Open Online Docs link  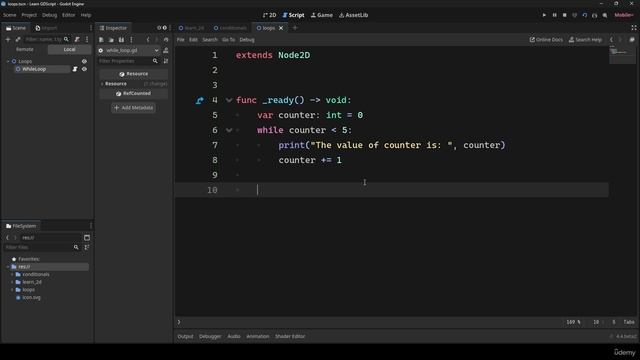coord(546,40)
